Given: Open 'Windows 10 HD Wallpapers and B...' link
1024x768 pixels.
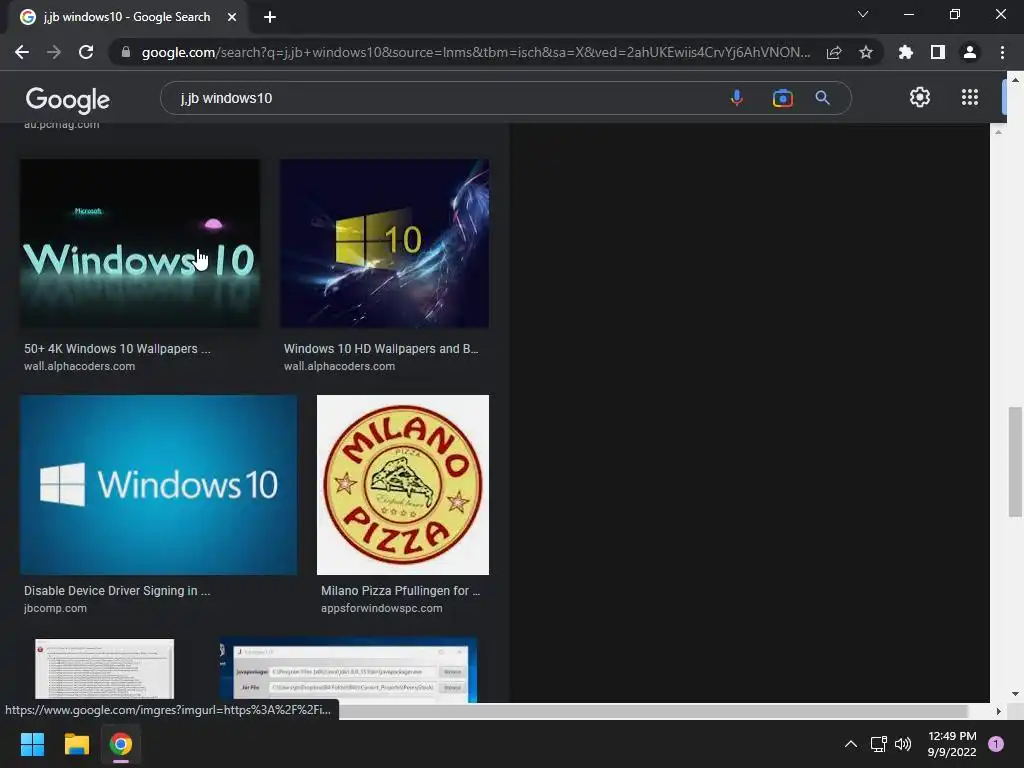Looking at the screenshot, I should (x=381, y=349).
